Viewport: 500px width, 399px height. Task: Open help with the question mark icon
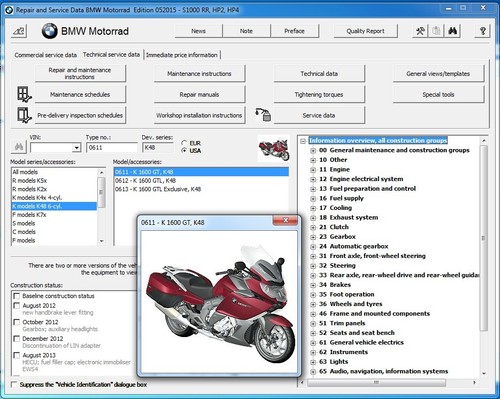(x=482, y=31)
